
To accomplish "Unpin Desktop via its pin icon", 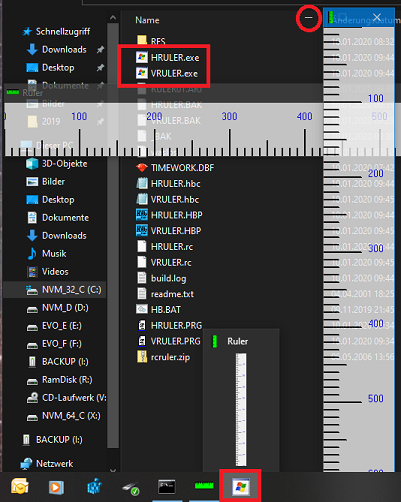I will pos(100,68).
